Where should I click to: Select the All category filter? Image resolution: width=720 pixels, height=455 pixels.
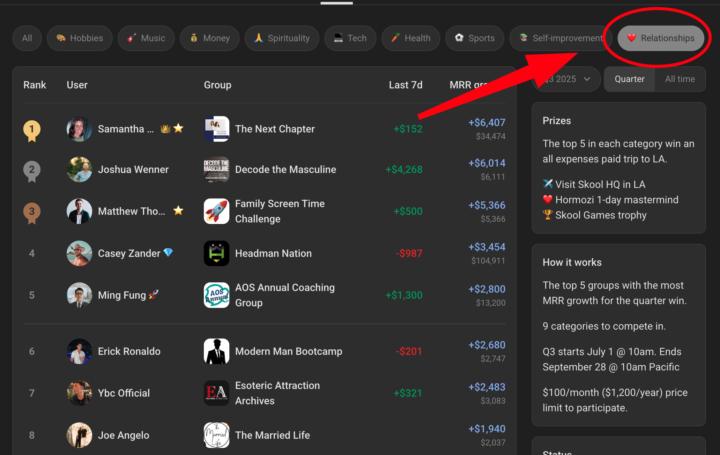(x=27, y=38)
